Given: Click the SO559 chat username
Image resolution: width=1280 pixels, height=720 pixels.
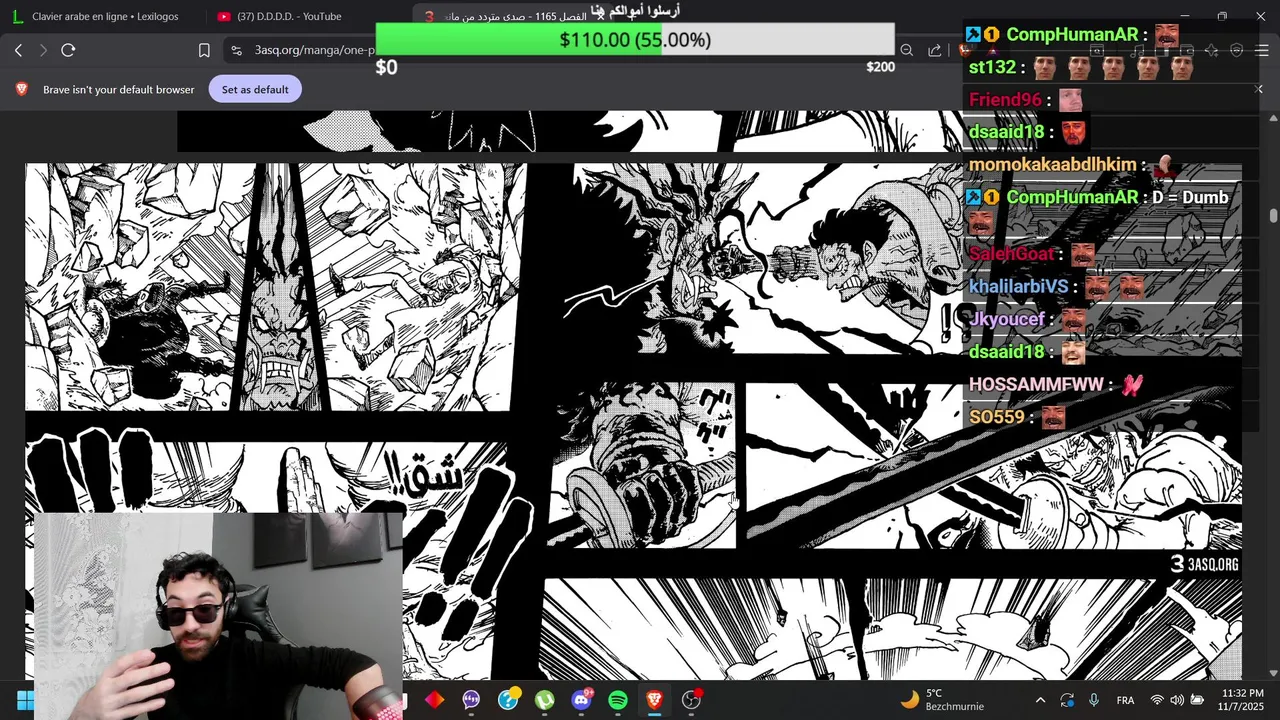Looking at the screenshot, I should tap(997, 417).
